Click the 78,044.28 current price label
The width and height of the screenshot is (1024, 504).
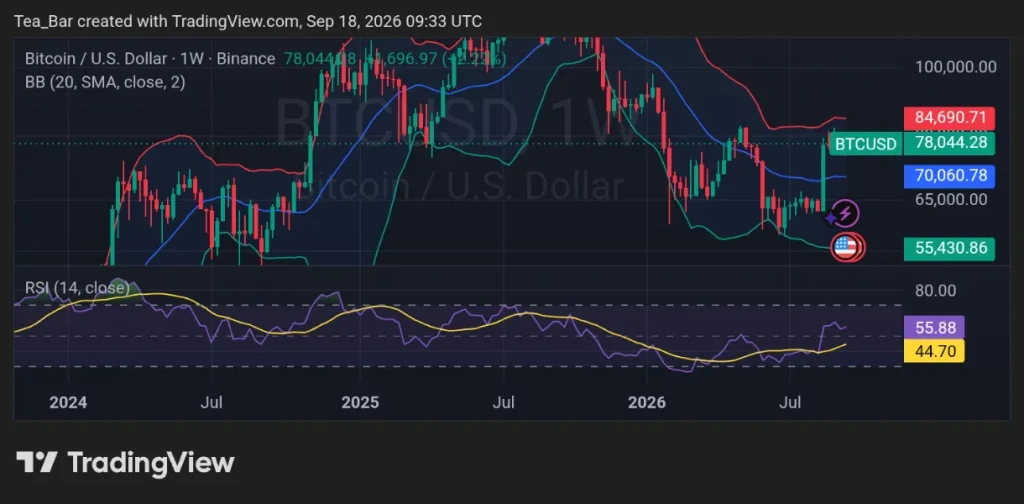950,144
